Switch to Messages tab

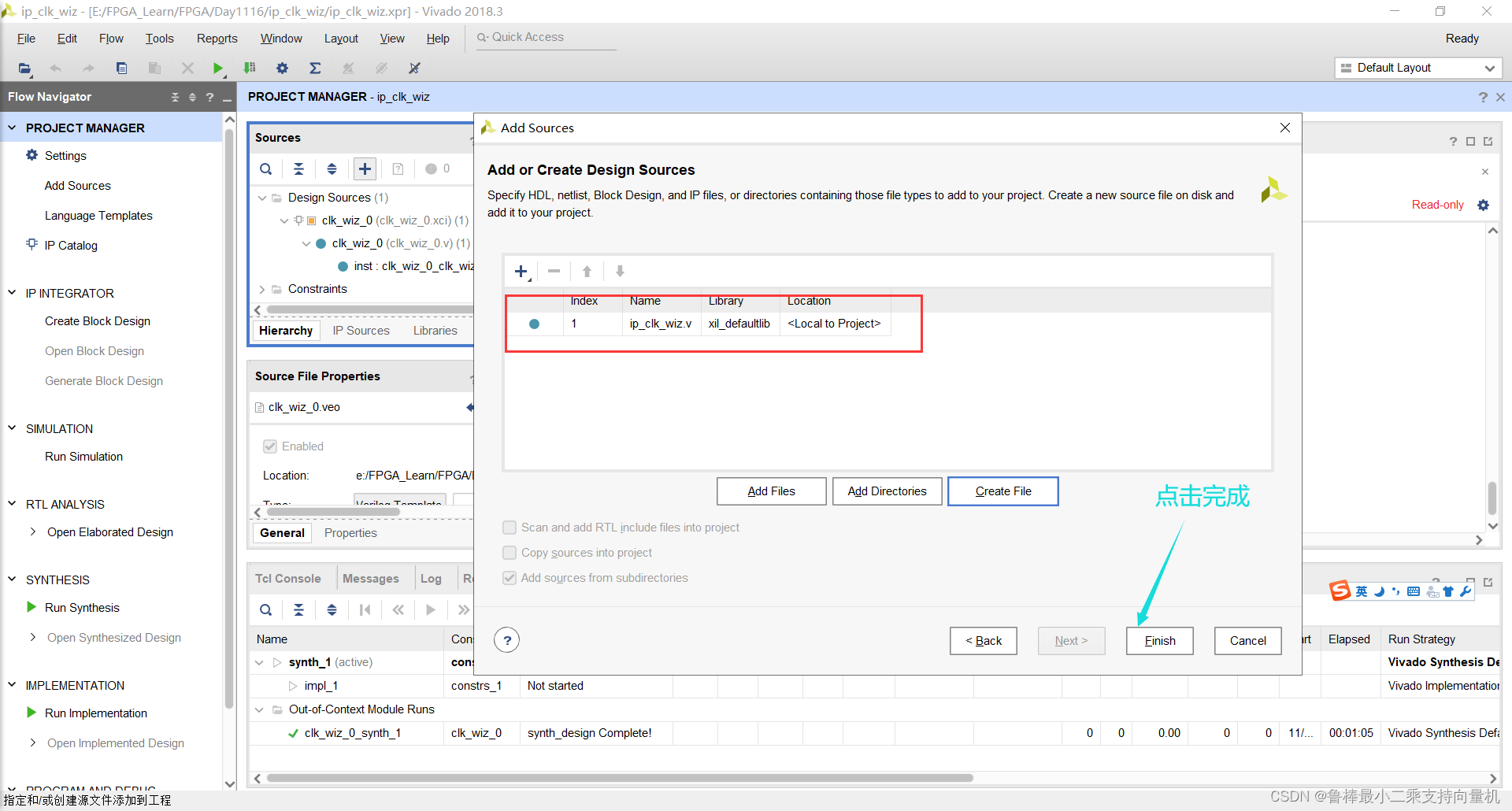[x=370, y=579]
